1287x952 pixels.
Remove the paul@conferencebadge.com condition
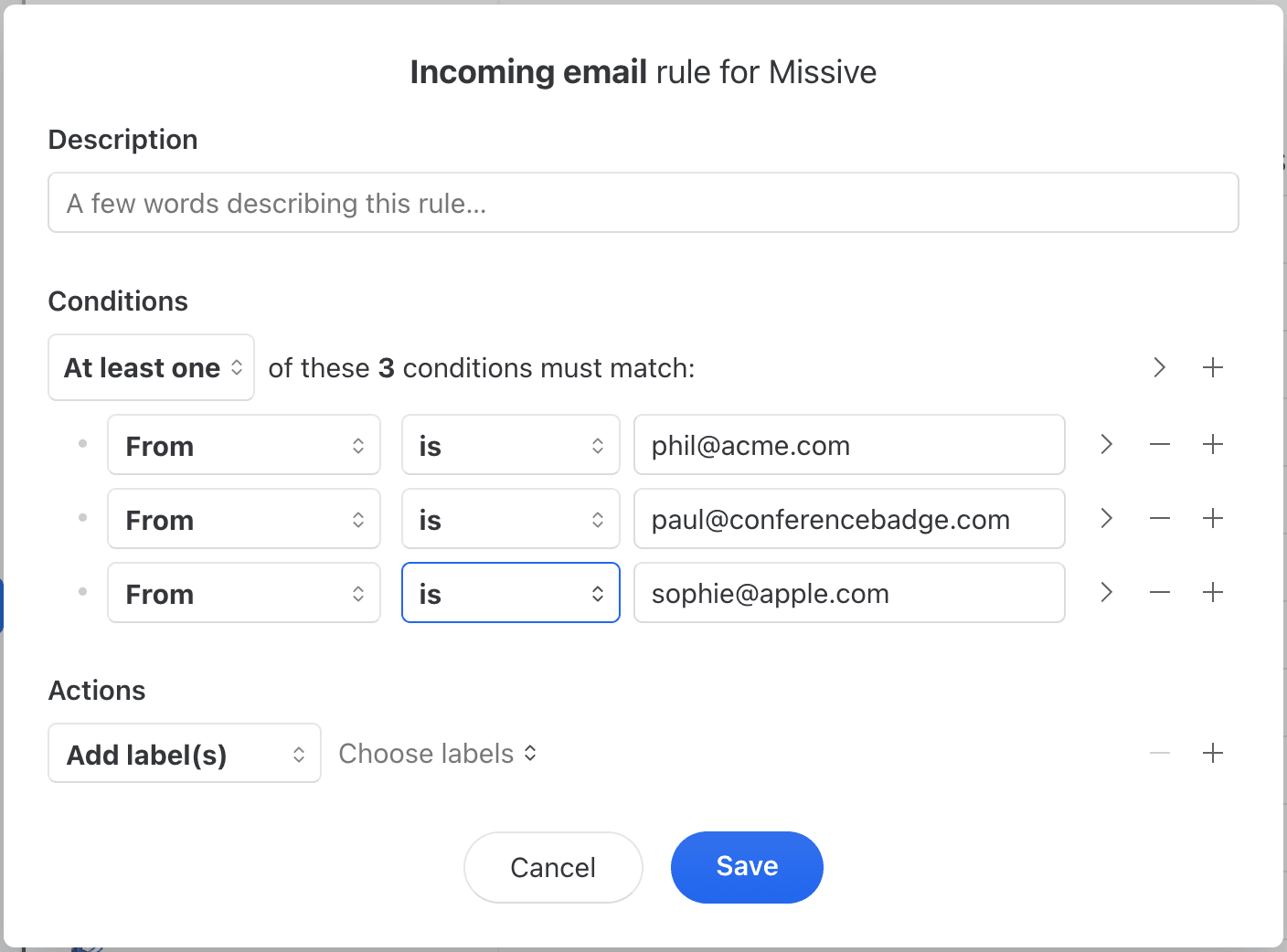click(x=1159, y=519)
